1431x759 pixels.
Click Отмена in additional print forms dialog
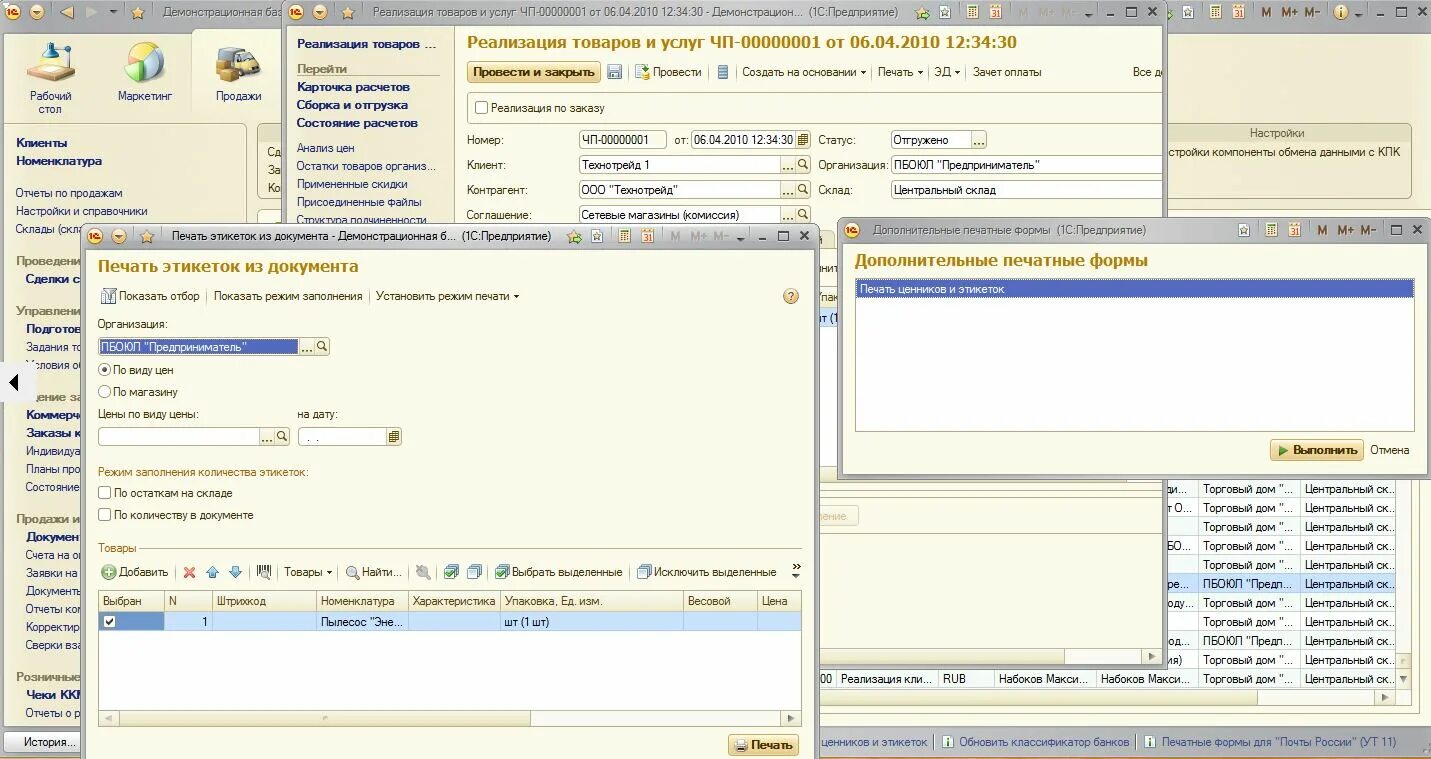point(1389,450)
